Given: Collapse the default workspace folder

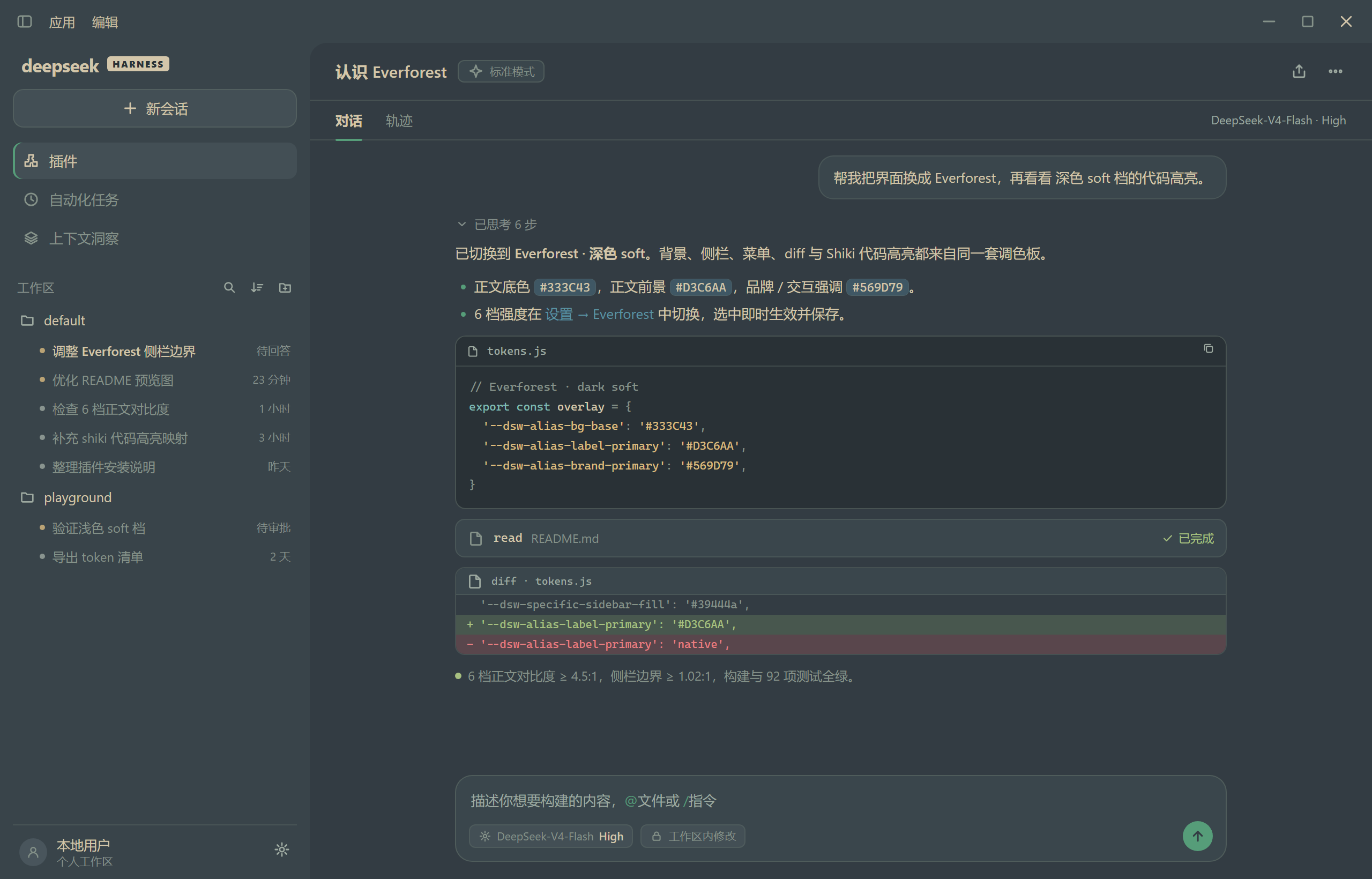Looking at the screenshot, I should tap(155, 321).
